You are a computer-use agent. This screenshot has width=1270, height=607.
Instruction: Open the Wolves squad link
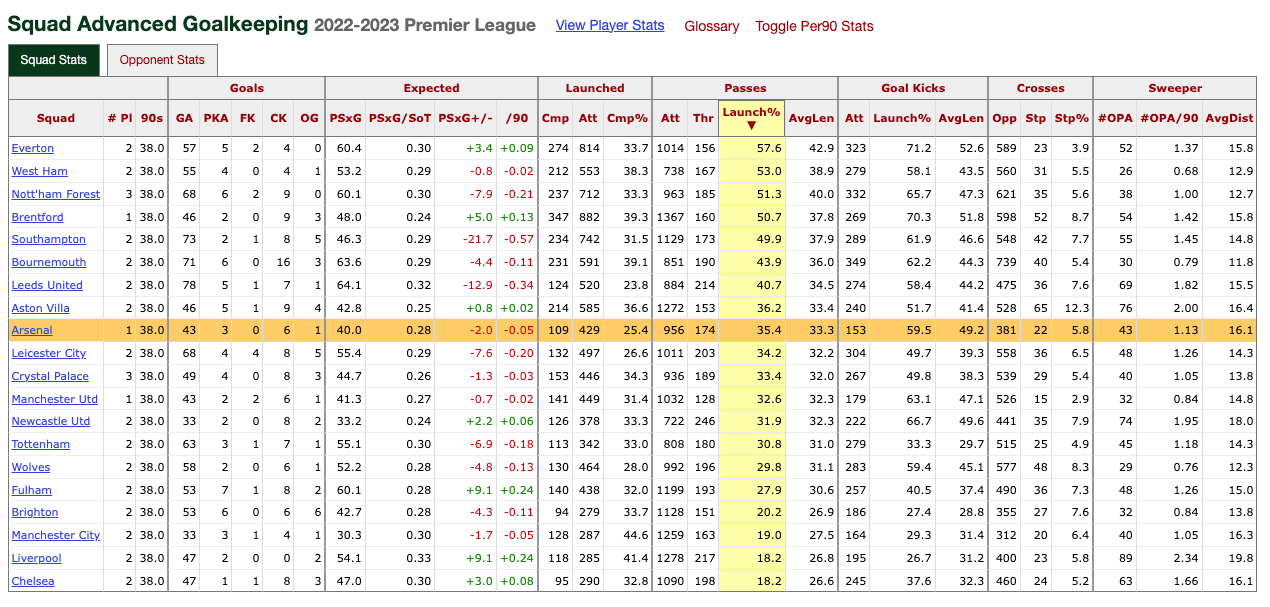pos(31,467)
